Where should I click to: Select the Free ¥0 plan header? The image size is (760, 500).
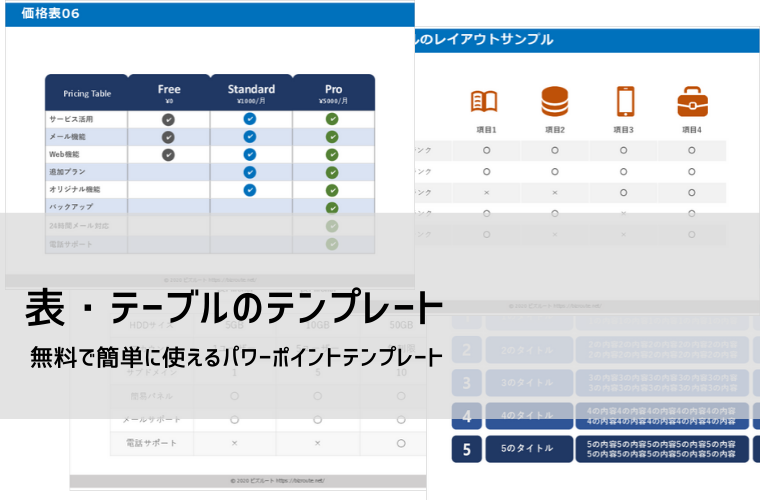click(x=169, y=93)
